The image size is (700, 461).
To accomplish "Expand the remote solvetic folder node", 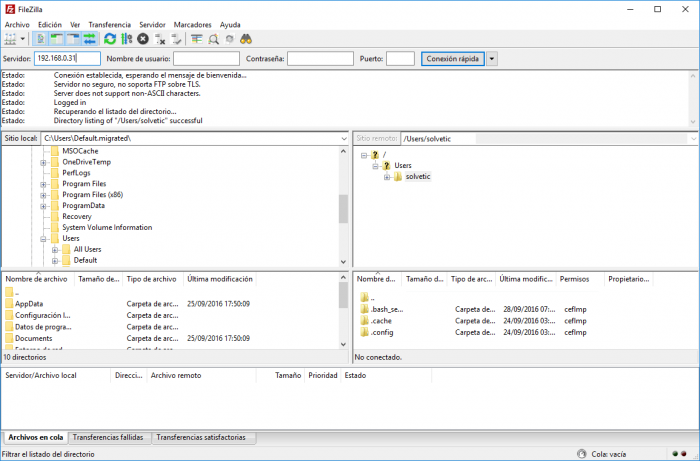I will tap(387, 177).
